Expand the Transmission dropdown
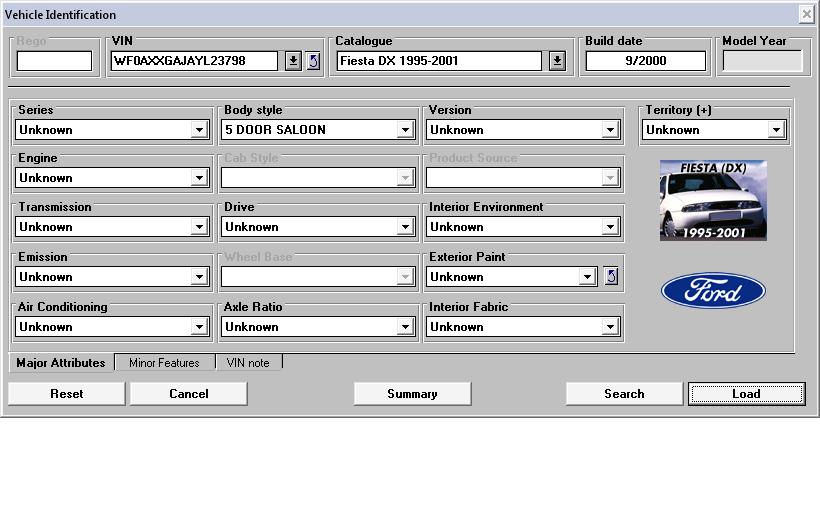This screenshot has width=820, height=512. pyautogui.click(x=199, y=227)
